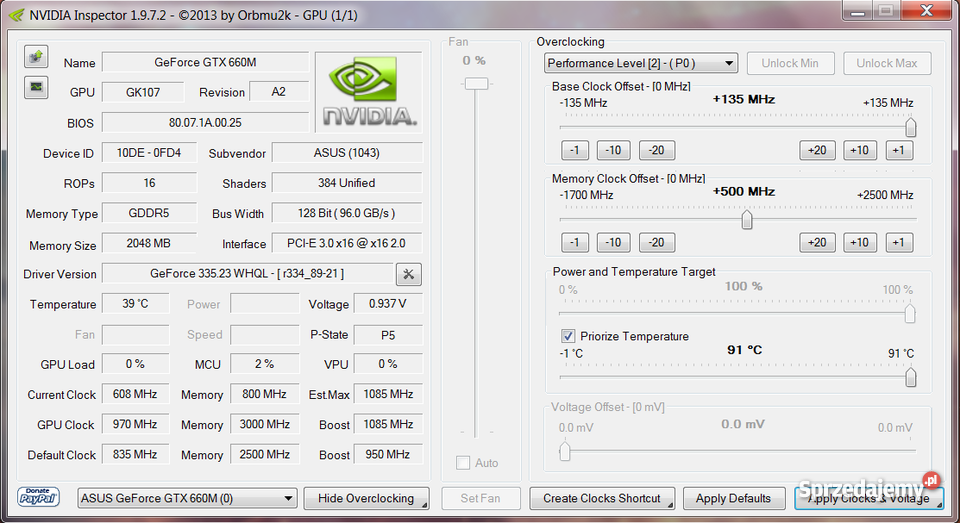Click the Voltage value 0.937 V
960x523 pixels.
pos(388,304)
